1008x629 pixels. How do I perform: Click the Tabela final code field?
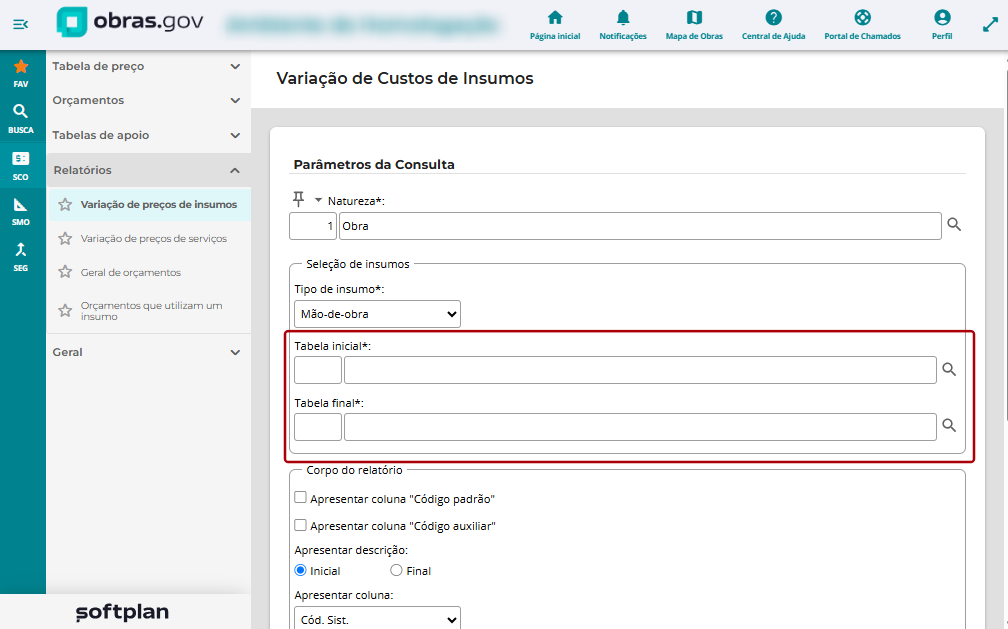(x=318, y=427)
